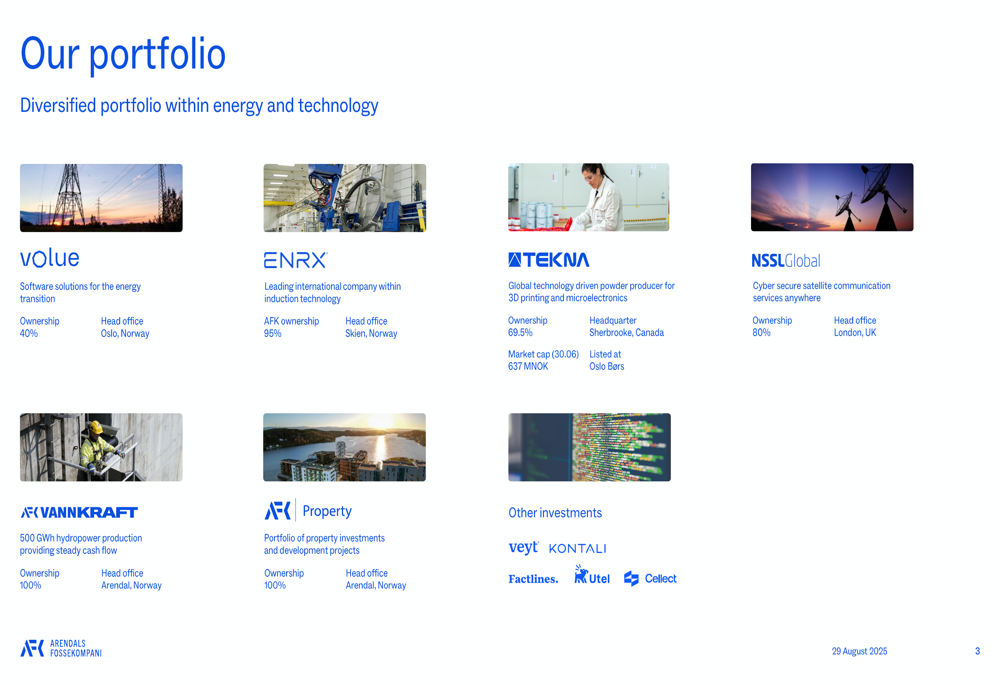Click the TEKNA logo

click(548, 260)
